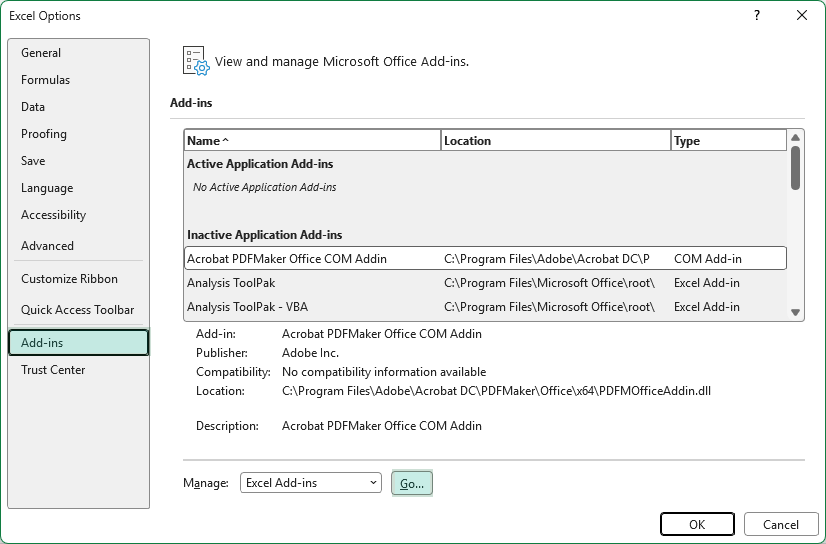Screen dimensions: 826x544
Task: Click the PDFMOfficeAddin.dll location path text
Action: 496,391
